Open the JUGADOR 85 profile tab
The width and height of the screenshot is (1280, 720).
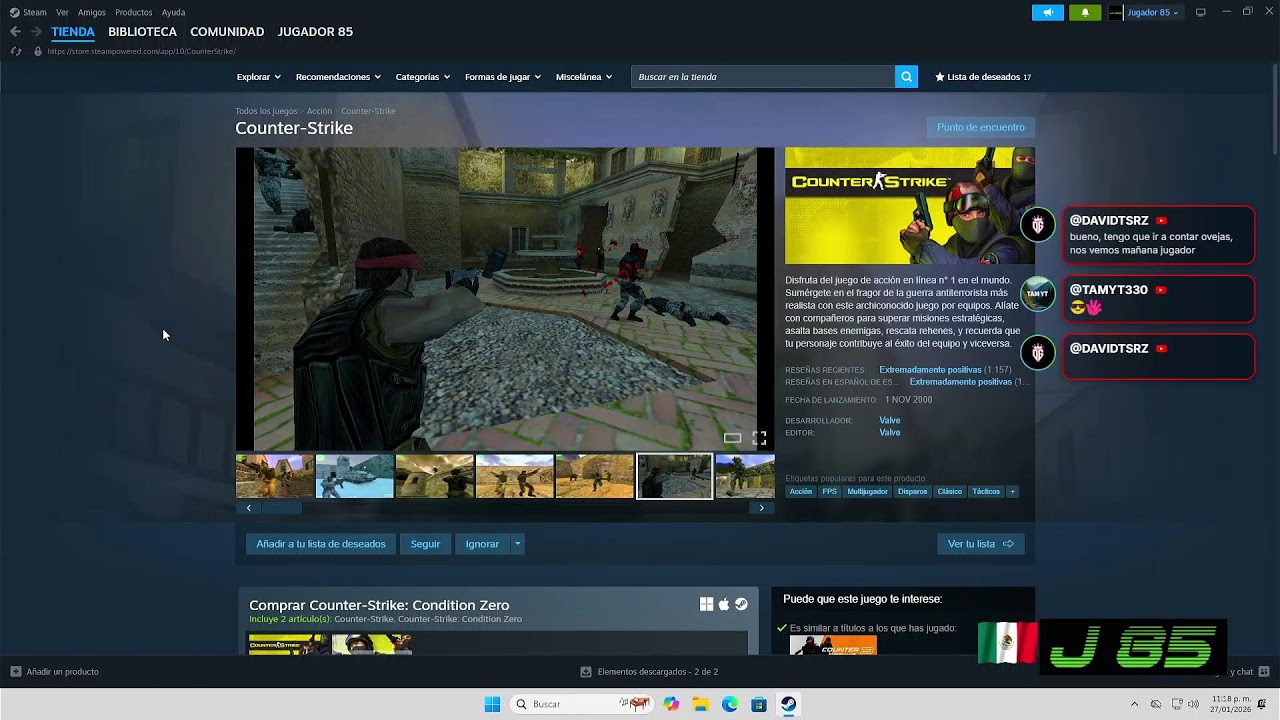tap(315, 32)
